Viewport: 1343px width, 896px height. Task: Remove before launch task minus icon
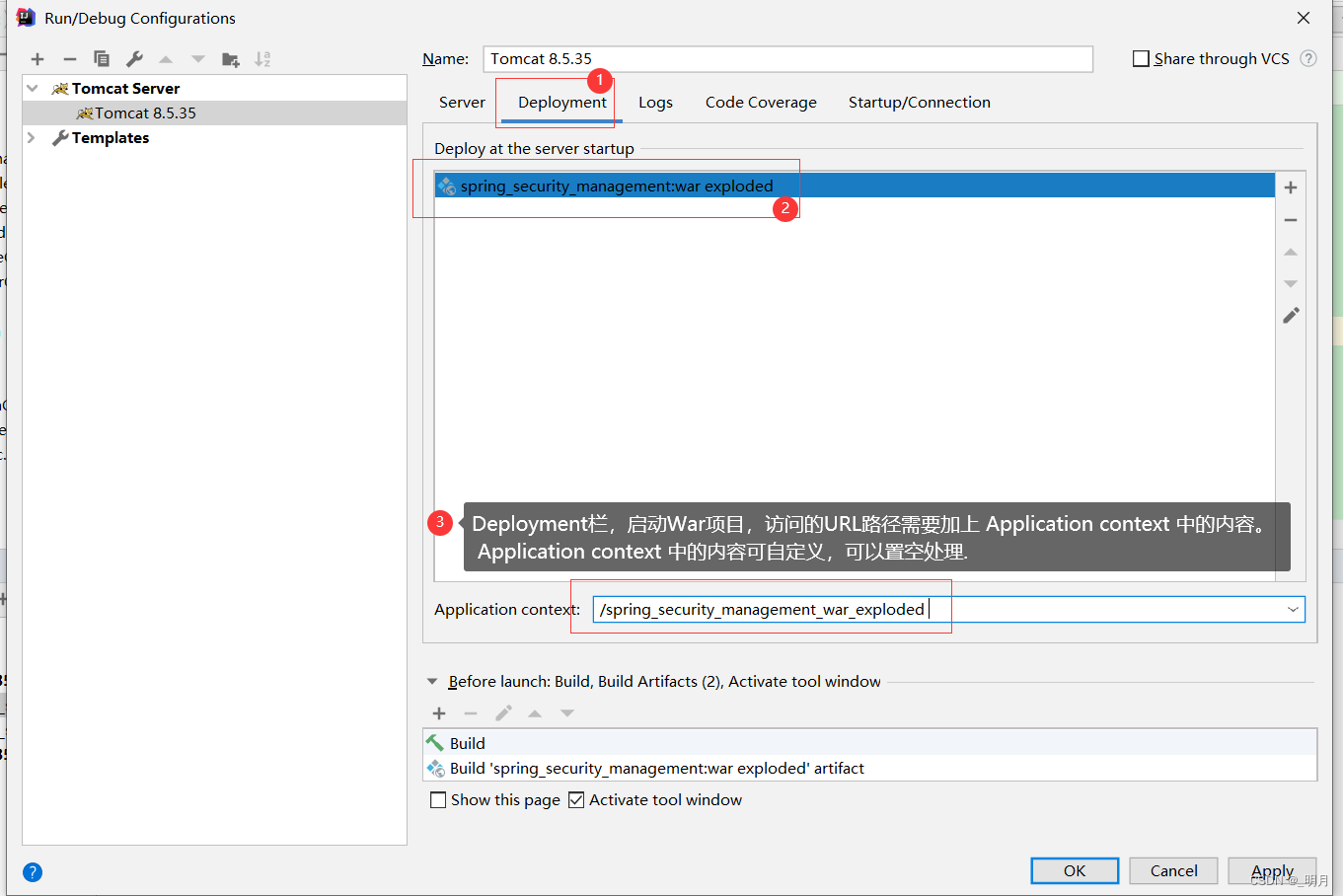471,713
